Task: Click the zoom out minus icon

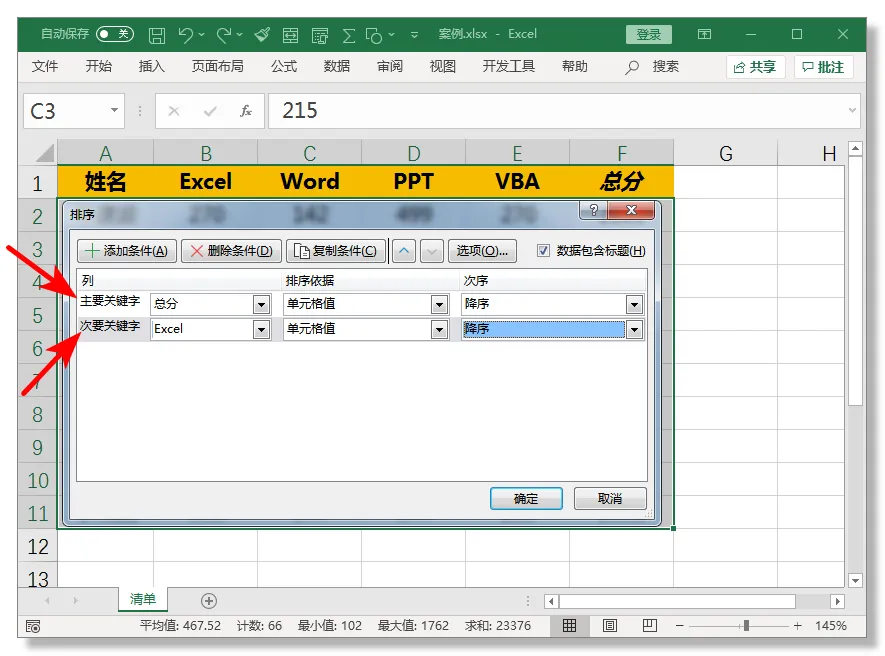Action: [680, 626]
